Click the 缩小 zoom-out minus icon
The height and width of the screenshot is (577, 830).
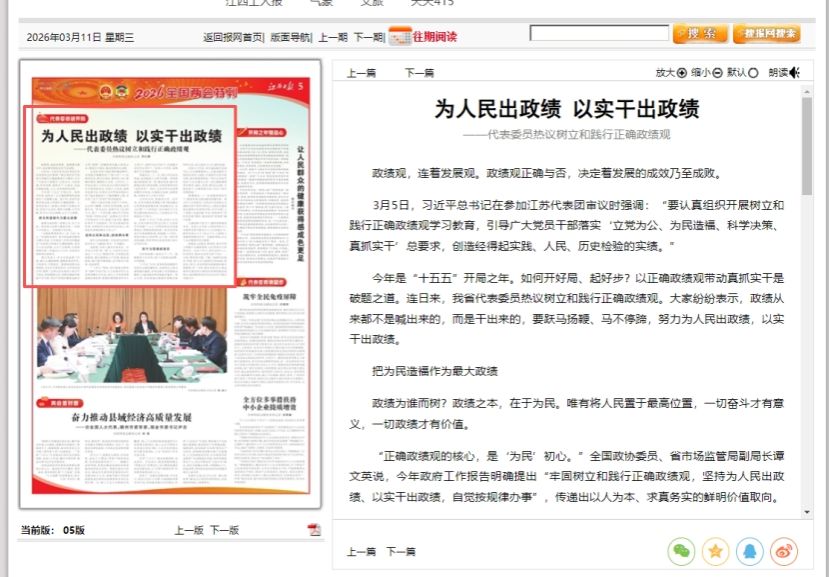pyautogui.click(x=717, y=72)
